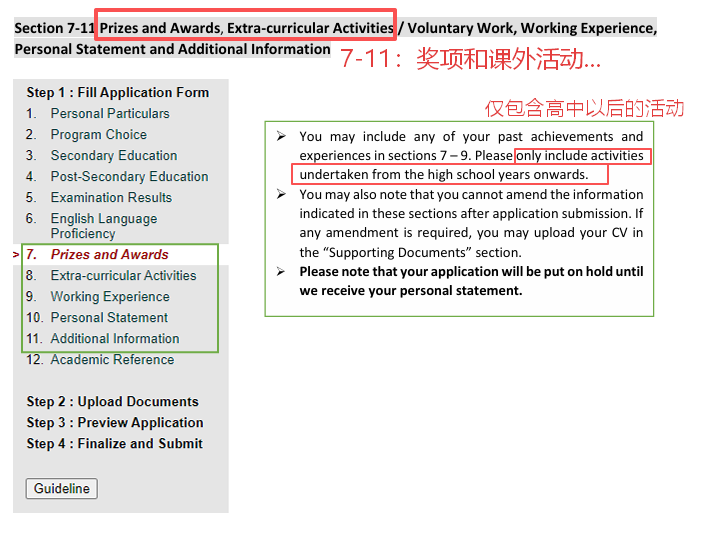Click the bold personal statement notice
This screenshot has width=705, height=533.
click(471, 281)
